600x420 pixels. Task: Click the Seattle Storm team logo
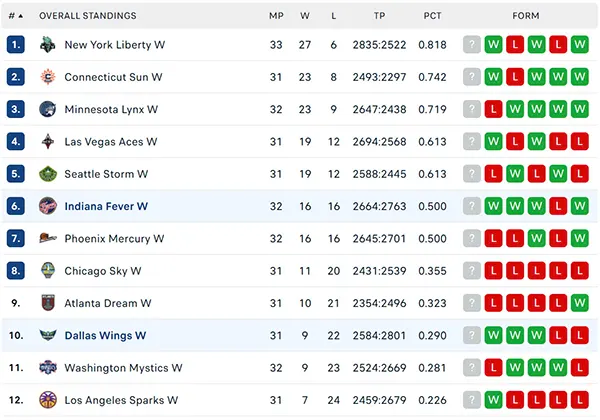[48, 174]
